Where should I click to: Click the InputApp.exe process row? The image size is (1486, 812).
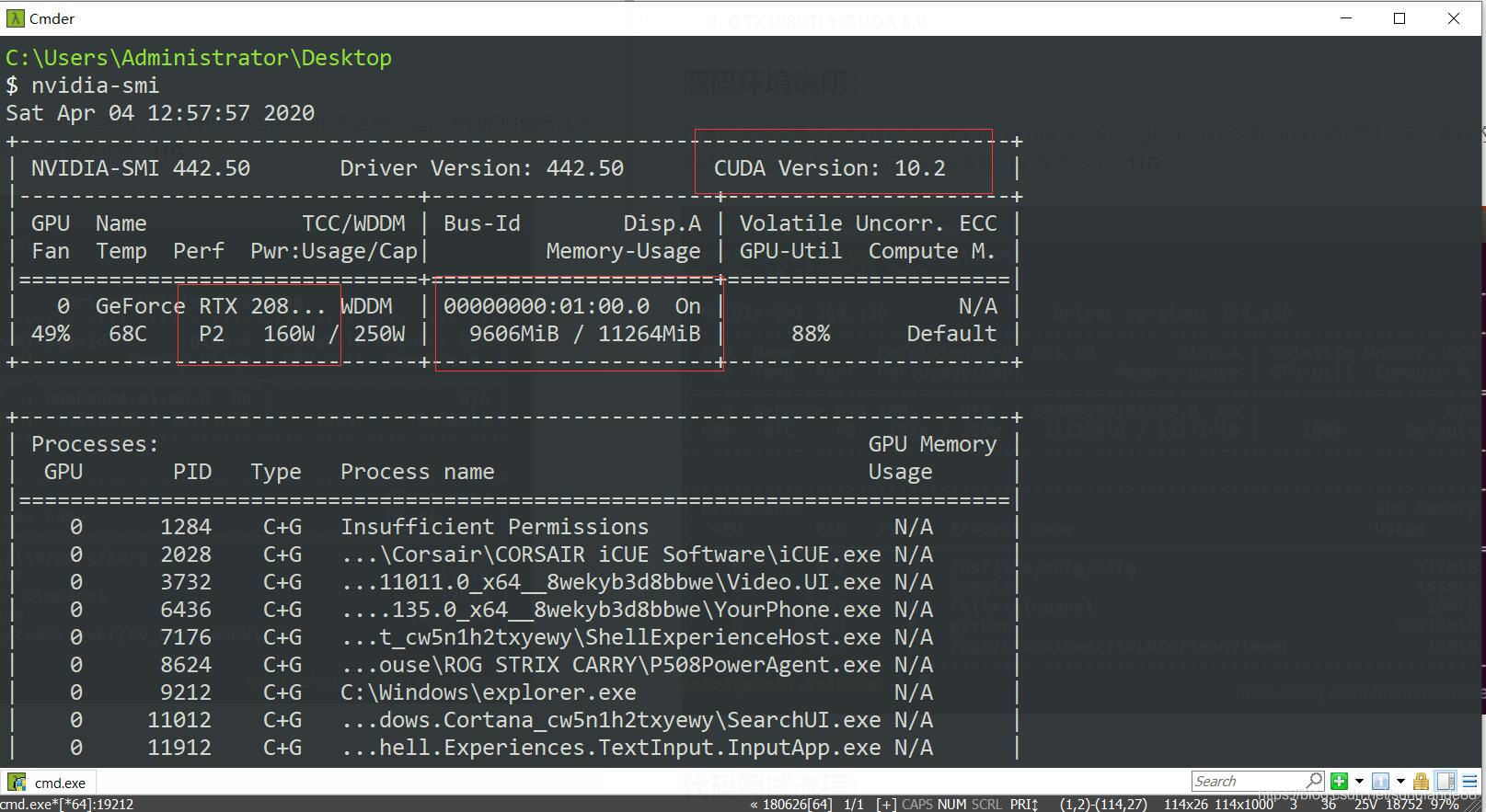click(x=513, y=748)
